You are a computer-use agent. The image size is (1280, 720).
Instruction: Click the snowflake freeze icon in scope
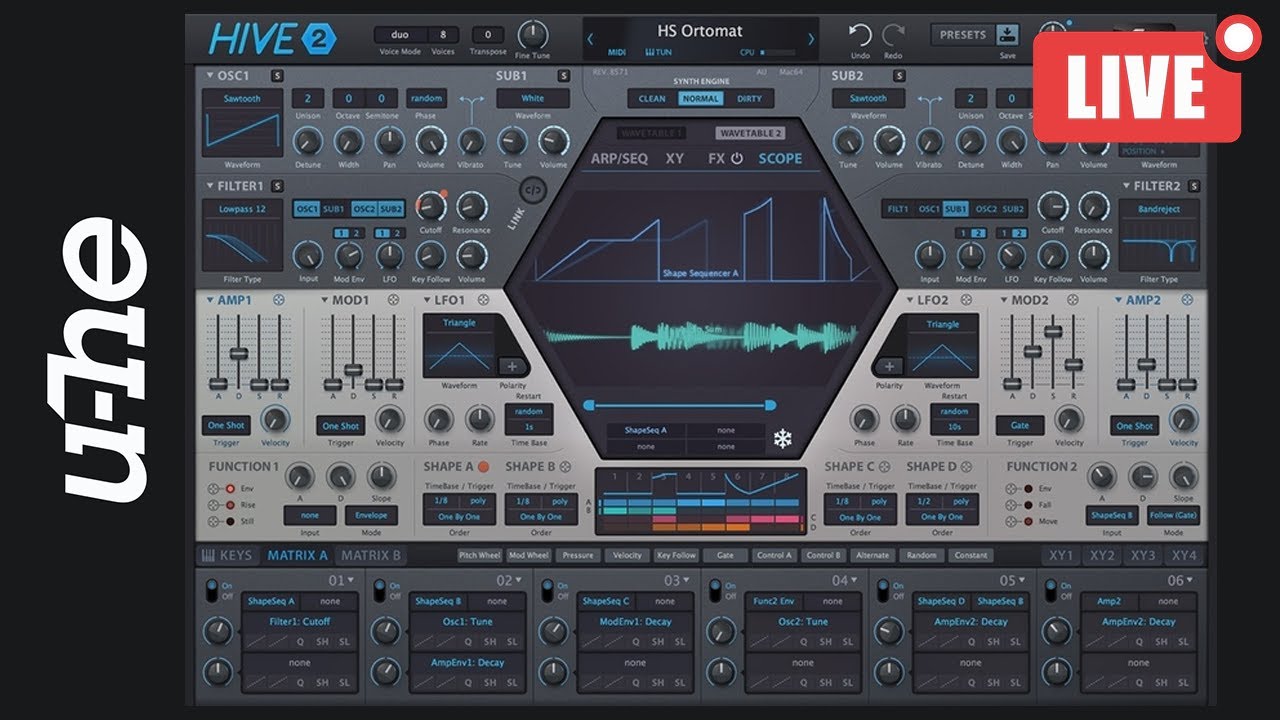[782, 438]
